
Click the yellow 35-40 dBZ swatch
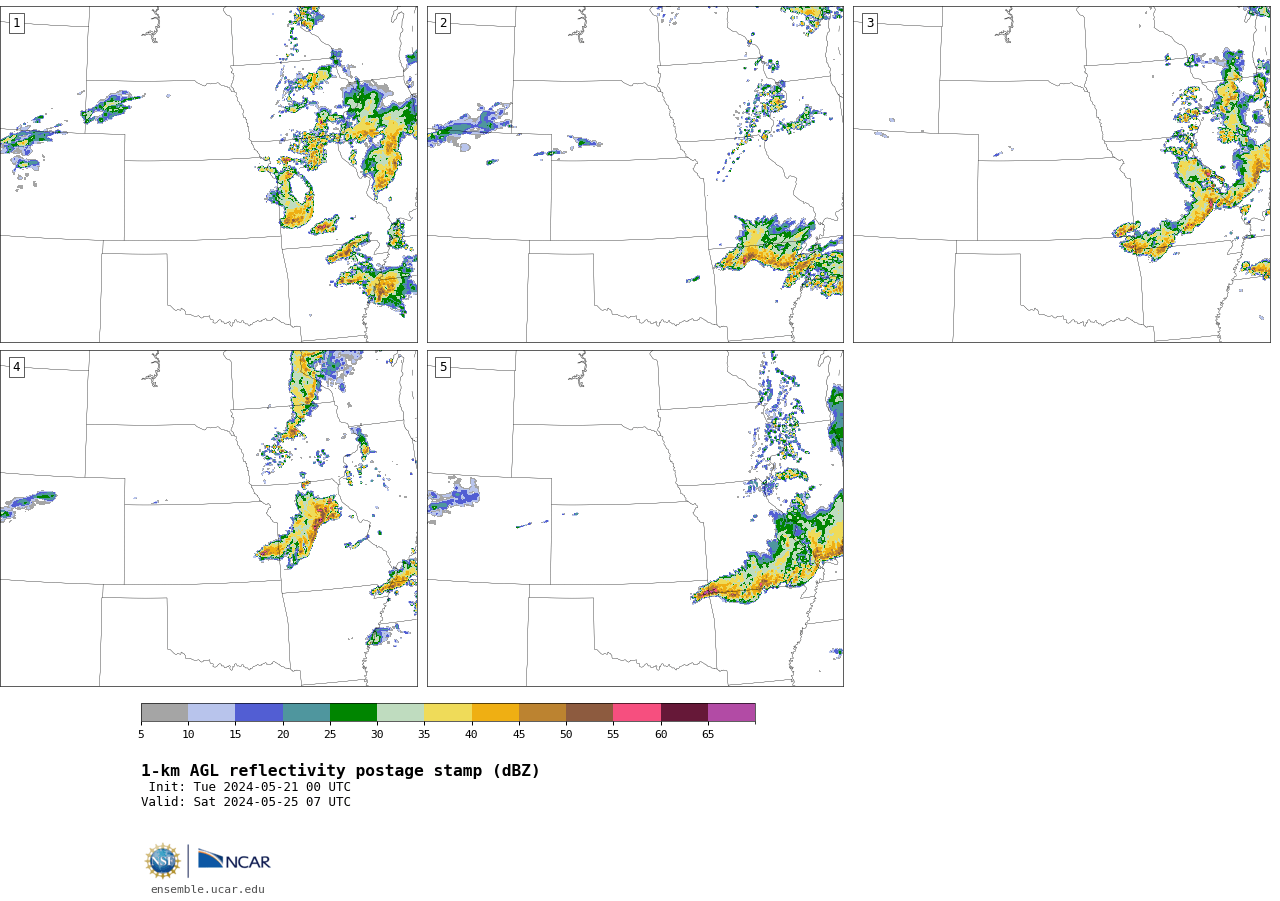click(x=448, y=713)
